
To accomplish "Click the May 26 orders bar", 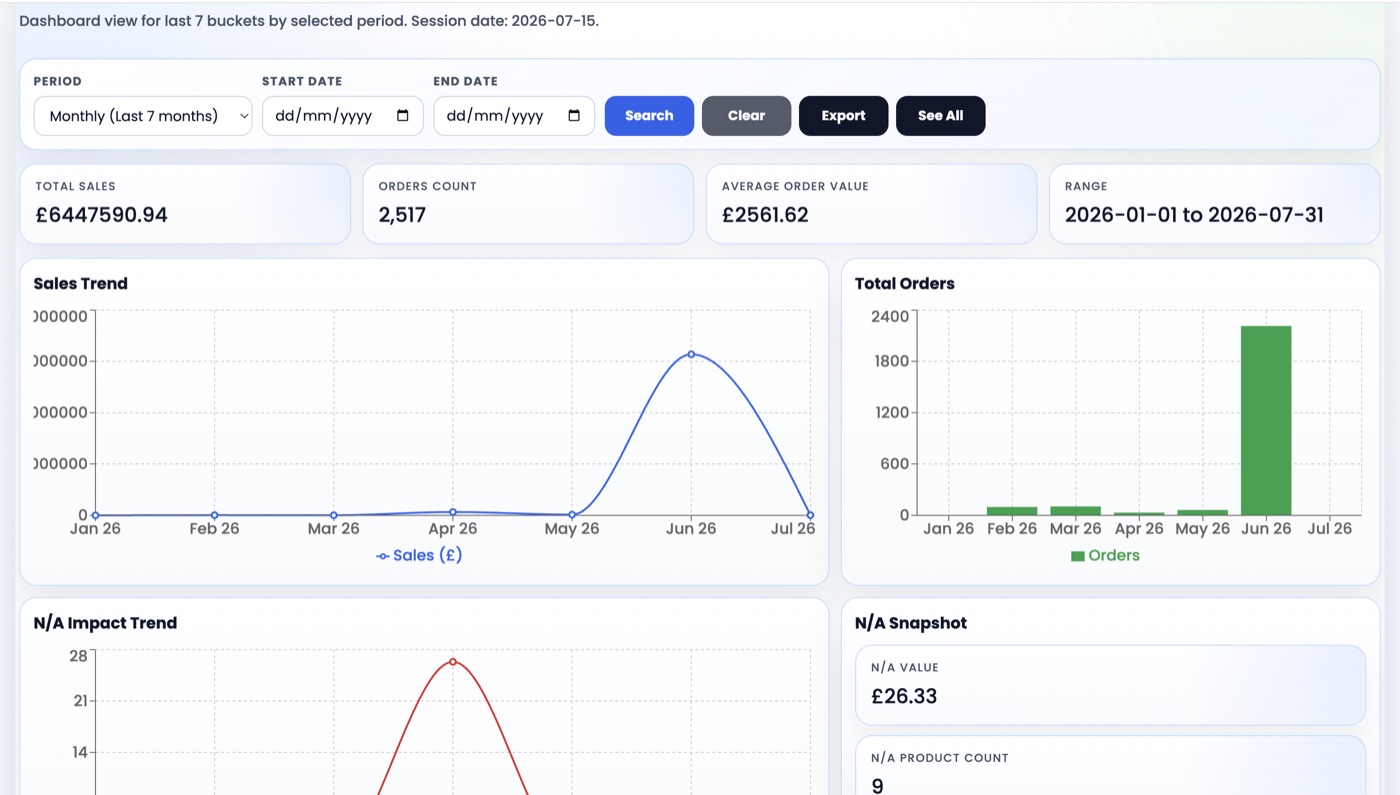I will point(1202,512).
